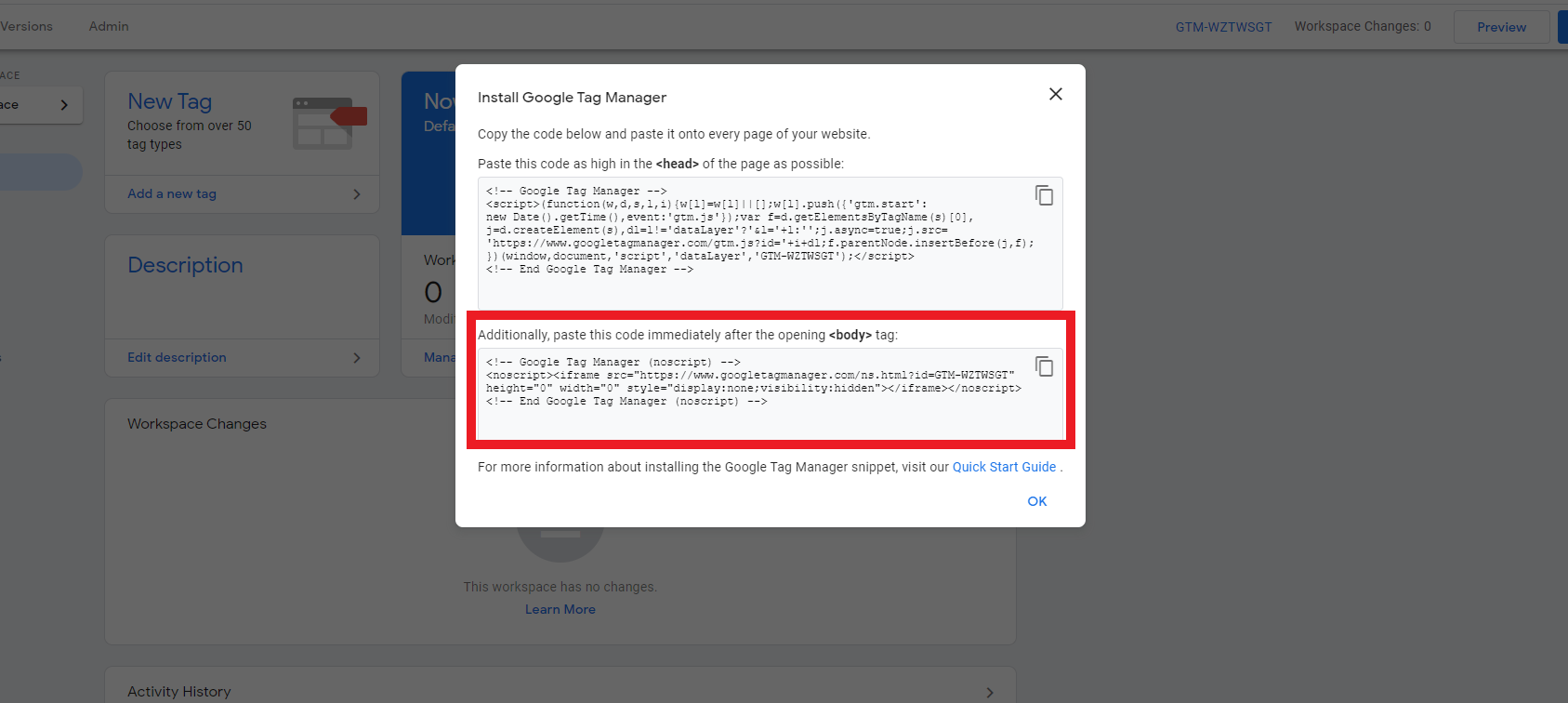1568x703 pixels.
Task: Open Add a new tag
Action: click(172, 193)
